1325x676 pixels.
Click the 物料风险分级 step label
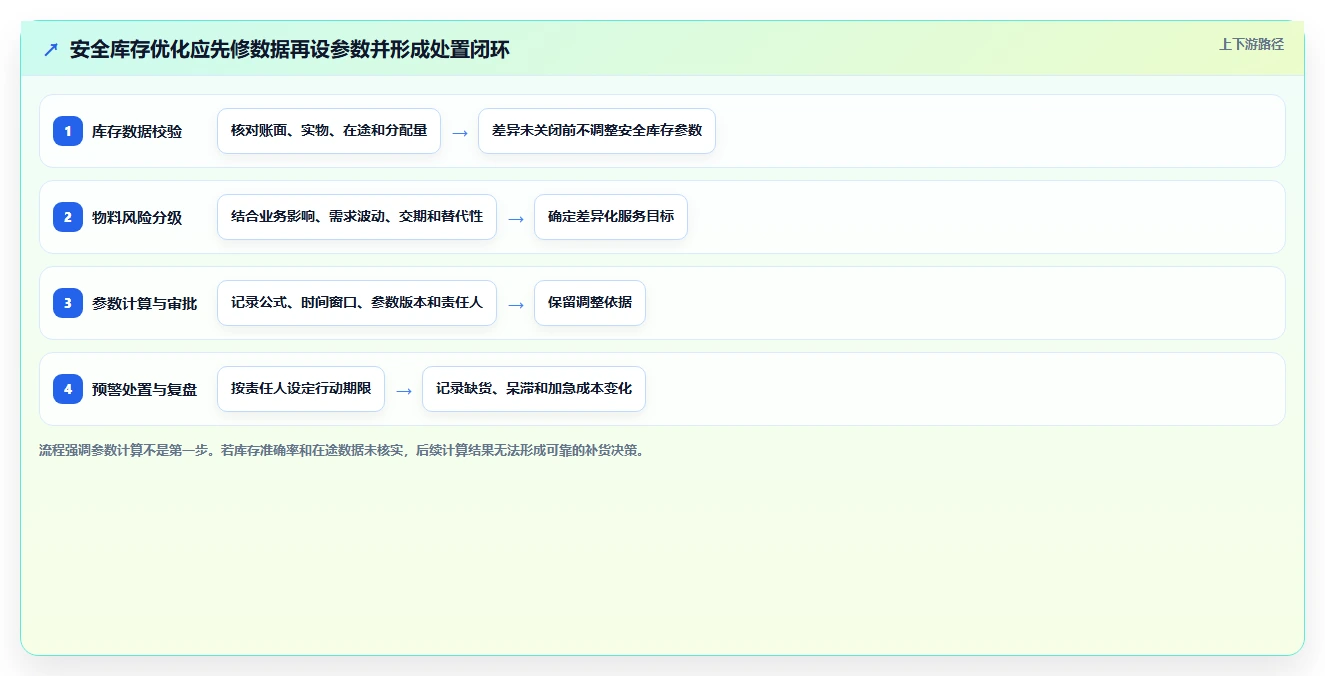pos(137,217)
